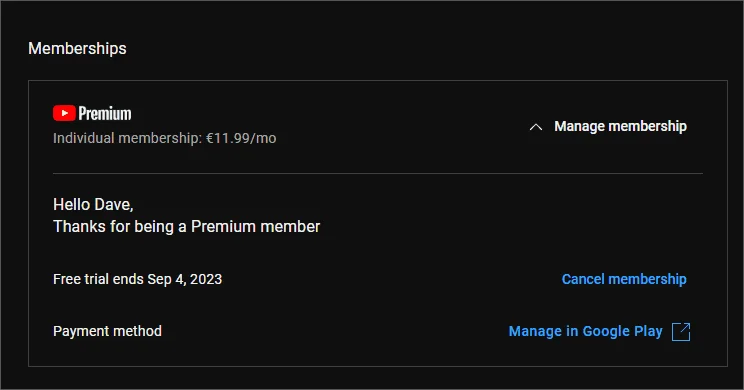The height and width of the screenshot is (390, 744).
Task: Click the external link arrow icon
Action: pos(681,332)
